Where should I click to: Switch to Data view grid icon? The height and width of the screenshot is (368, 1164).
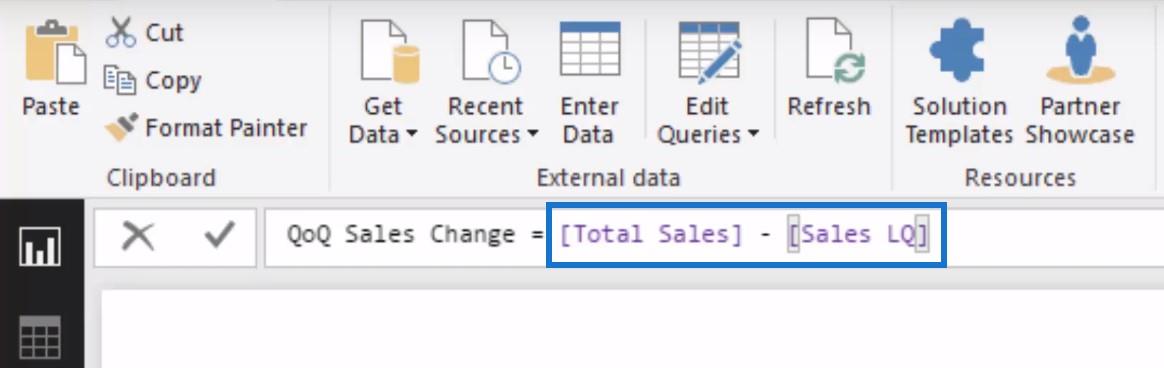pyautogui.click(x=40, y=338)
